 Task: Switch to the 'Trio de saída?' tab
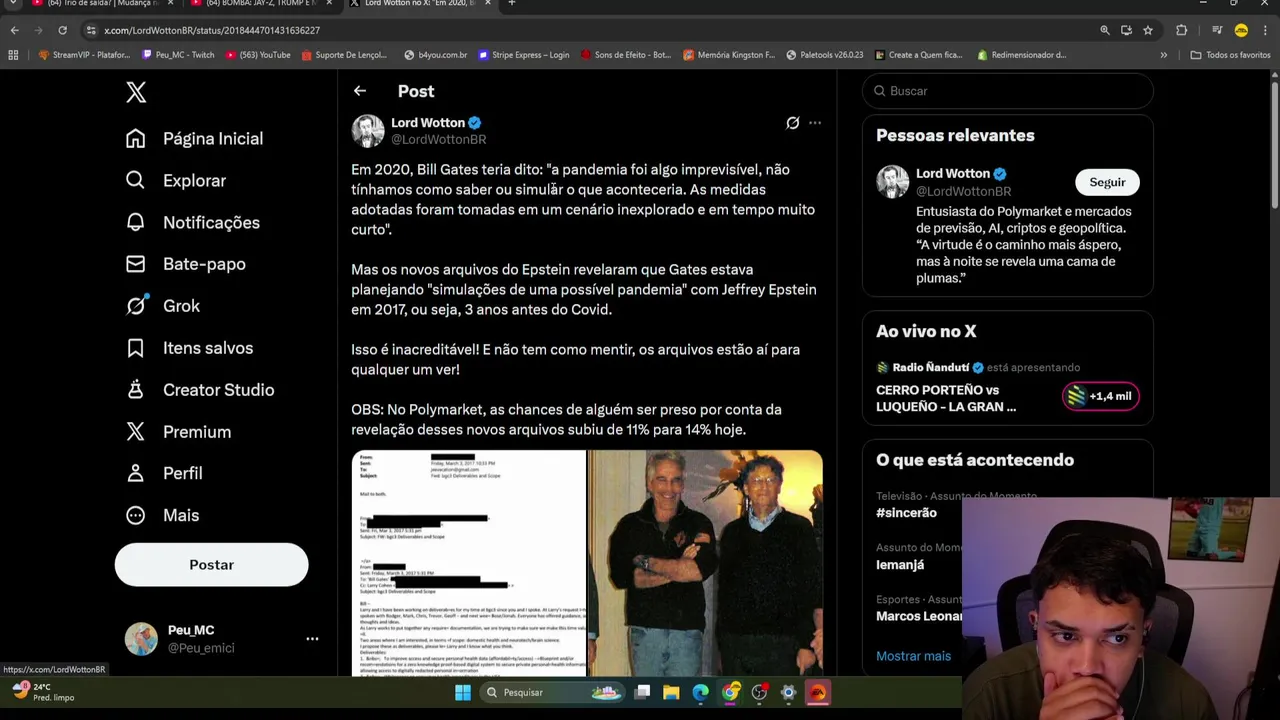103,4
